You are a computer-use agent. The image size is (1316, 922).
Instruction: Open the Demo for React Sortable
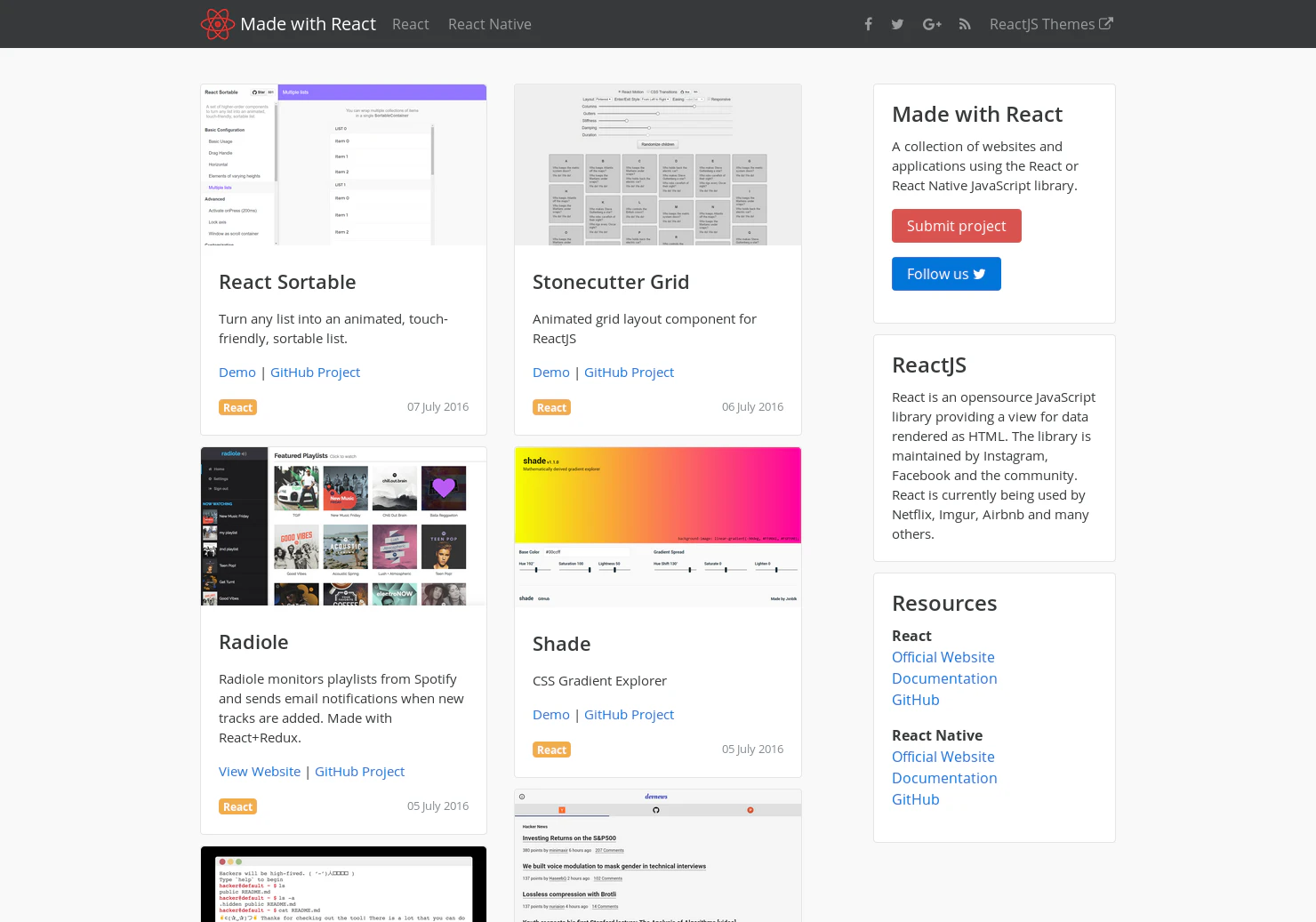click(x=237, y=372)
